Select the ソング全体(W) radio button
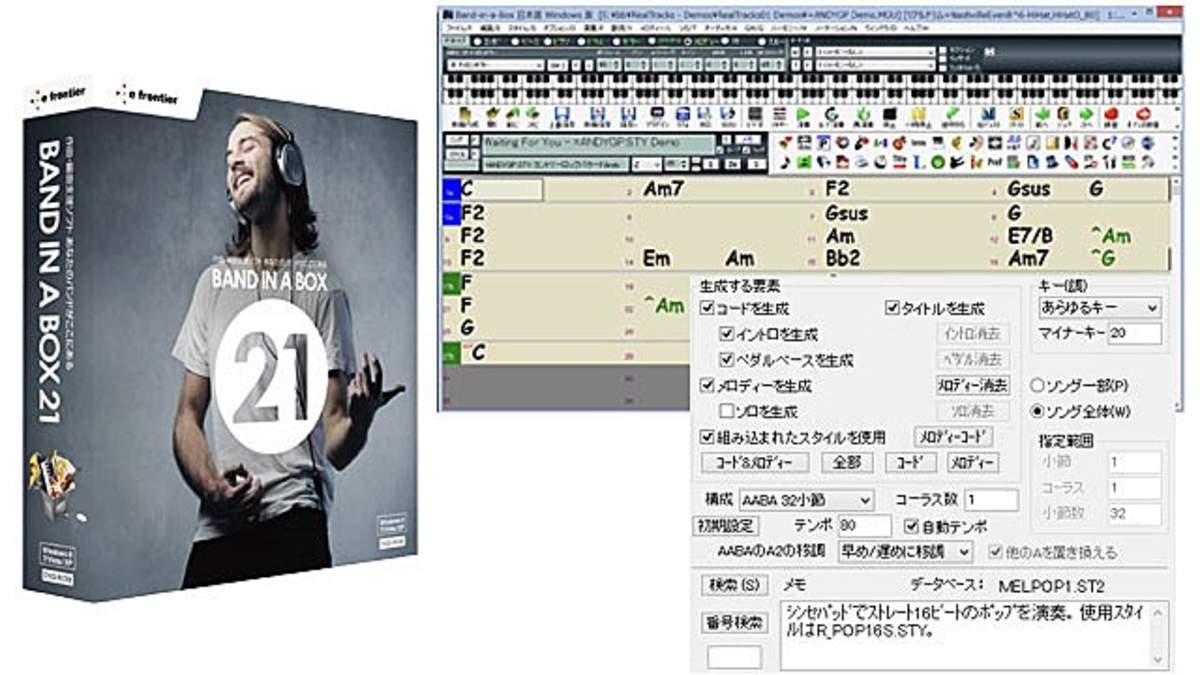Image resolution: width=1200 pixels, height=675 pixels. pos(1038,411)
